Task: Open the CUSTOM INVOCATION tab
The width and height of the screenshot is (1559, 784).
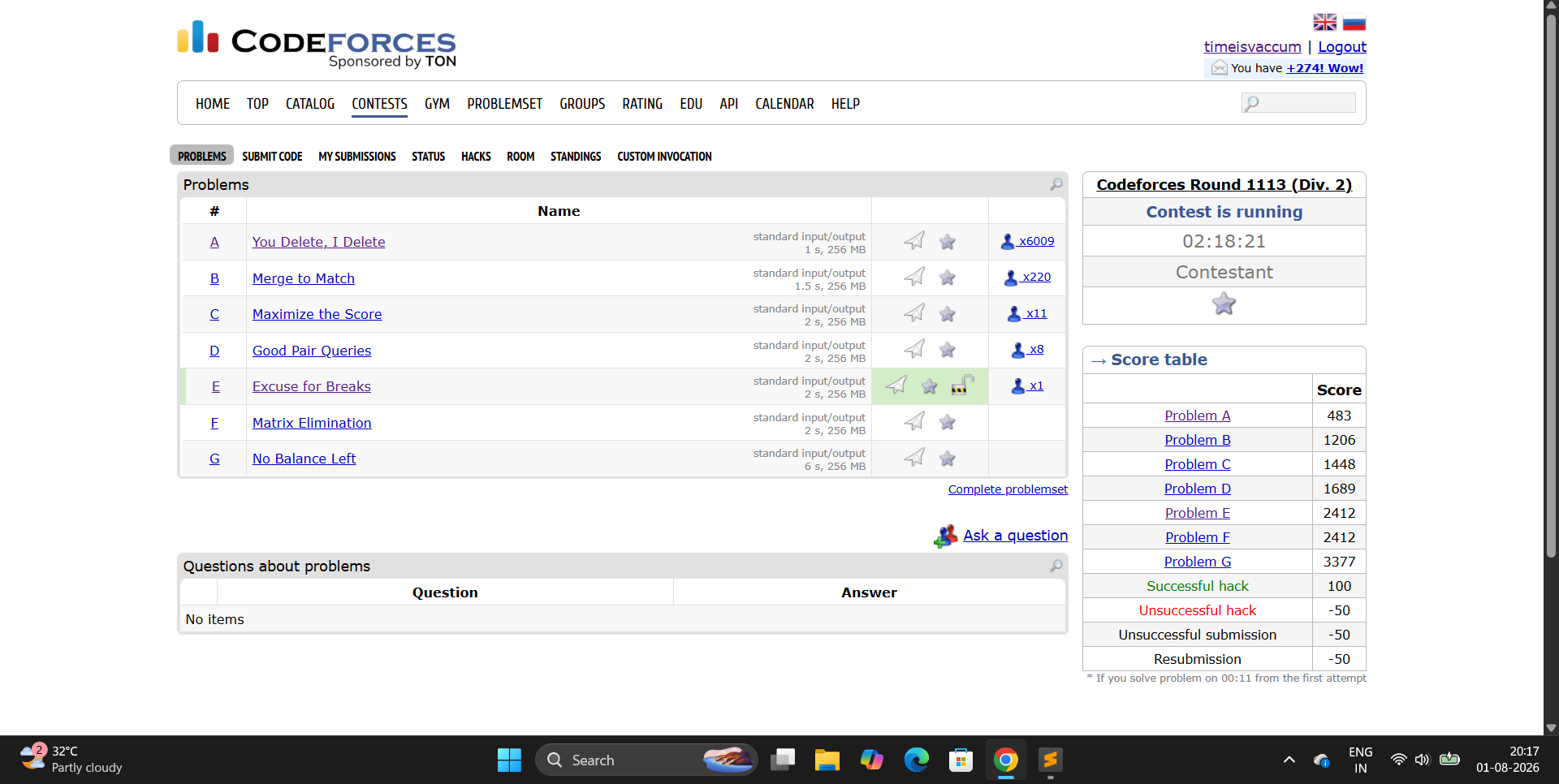Action: click(x=664, y=156)
